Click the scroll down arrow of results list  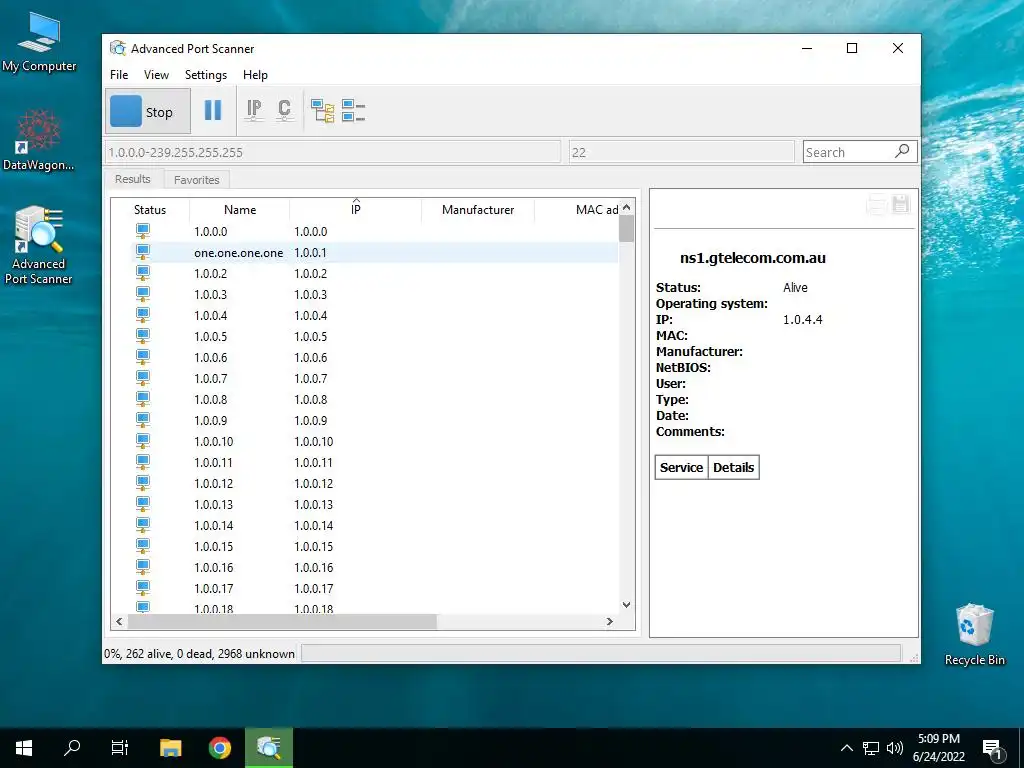(626, 605)
